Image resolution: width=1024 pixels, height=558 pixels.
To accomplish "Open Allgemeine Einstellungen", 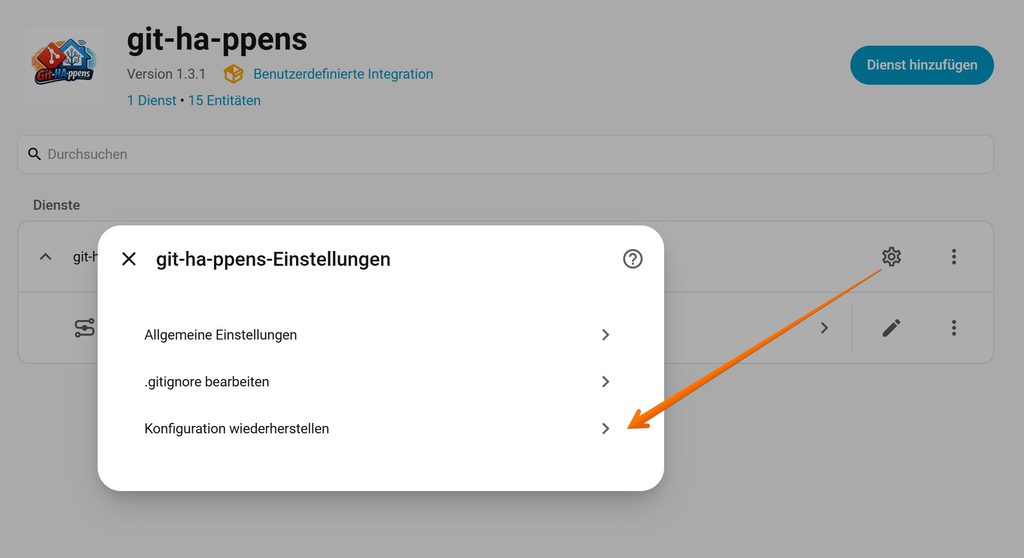I will point(379,335).
